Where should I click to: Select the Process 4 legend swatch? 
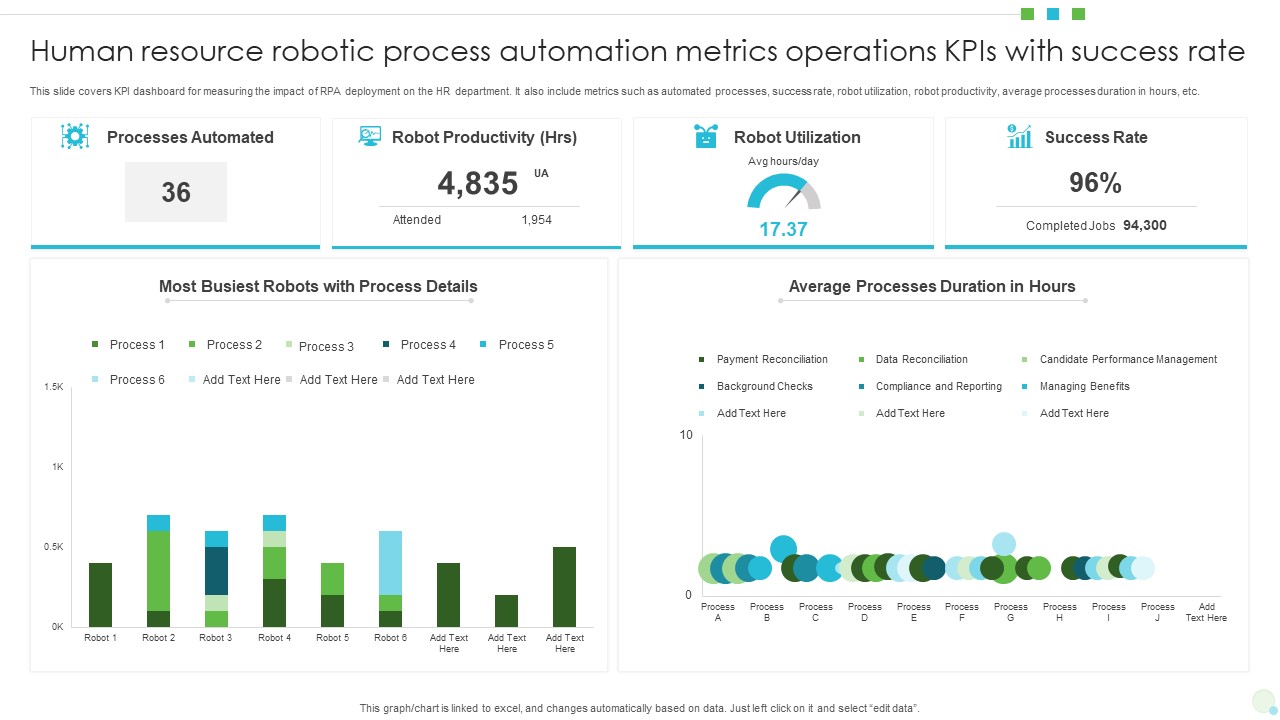click(x=386, y=345)
